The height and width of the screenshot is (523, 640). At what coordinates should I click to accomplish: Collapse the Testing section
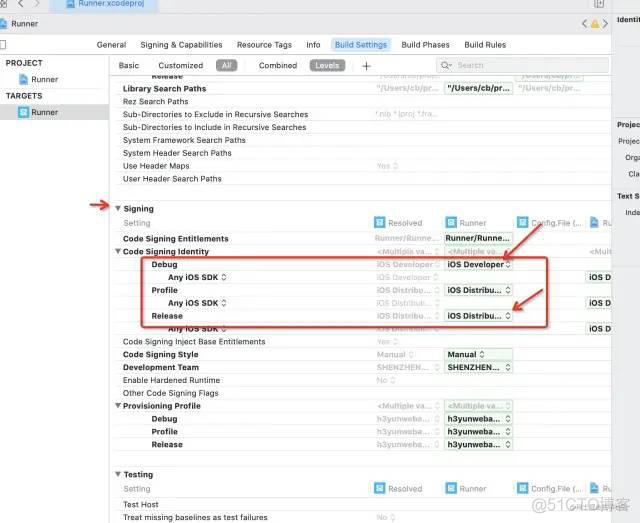(118, 474)
